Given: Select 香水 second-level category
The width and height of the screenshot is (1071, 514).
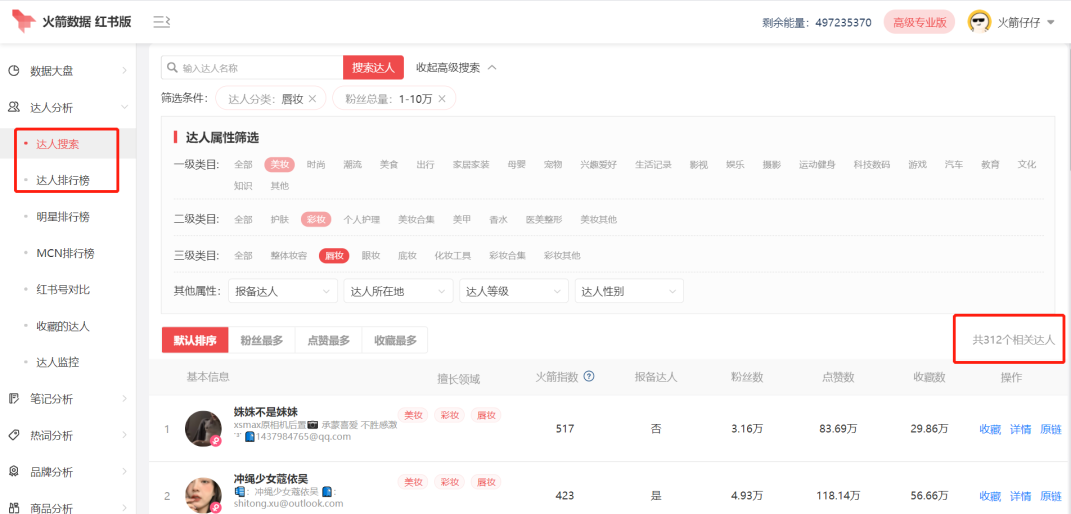Looking at the screenshot, I should tap(498, 219).
